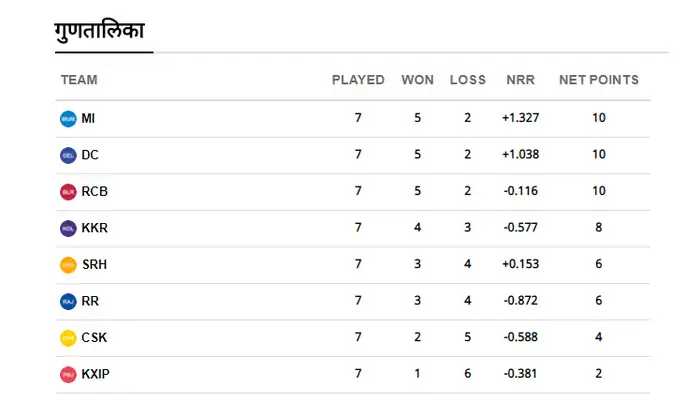This screenshot has height=416, width=700.
Task: Click the DC team logo icon
Action: tap(68, 156)
